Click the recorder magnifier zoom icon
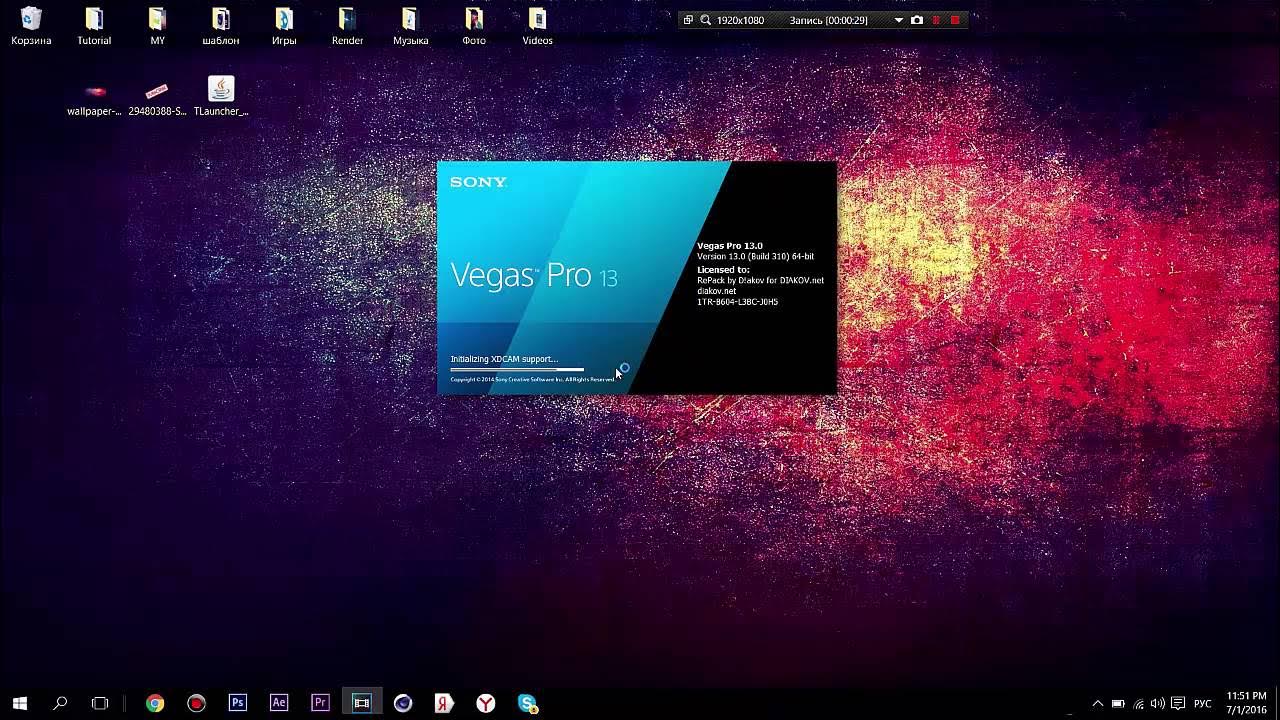Viewport: 1280px width, 720px height. [705, 20]
